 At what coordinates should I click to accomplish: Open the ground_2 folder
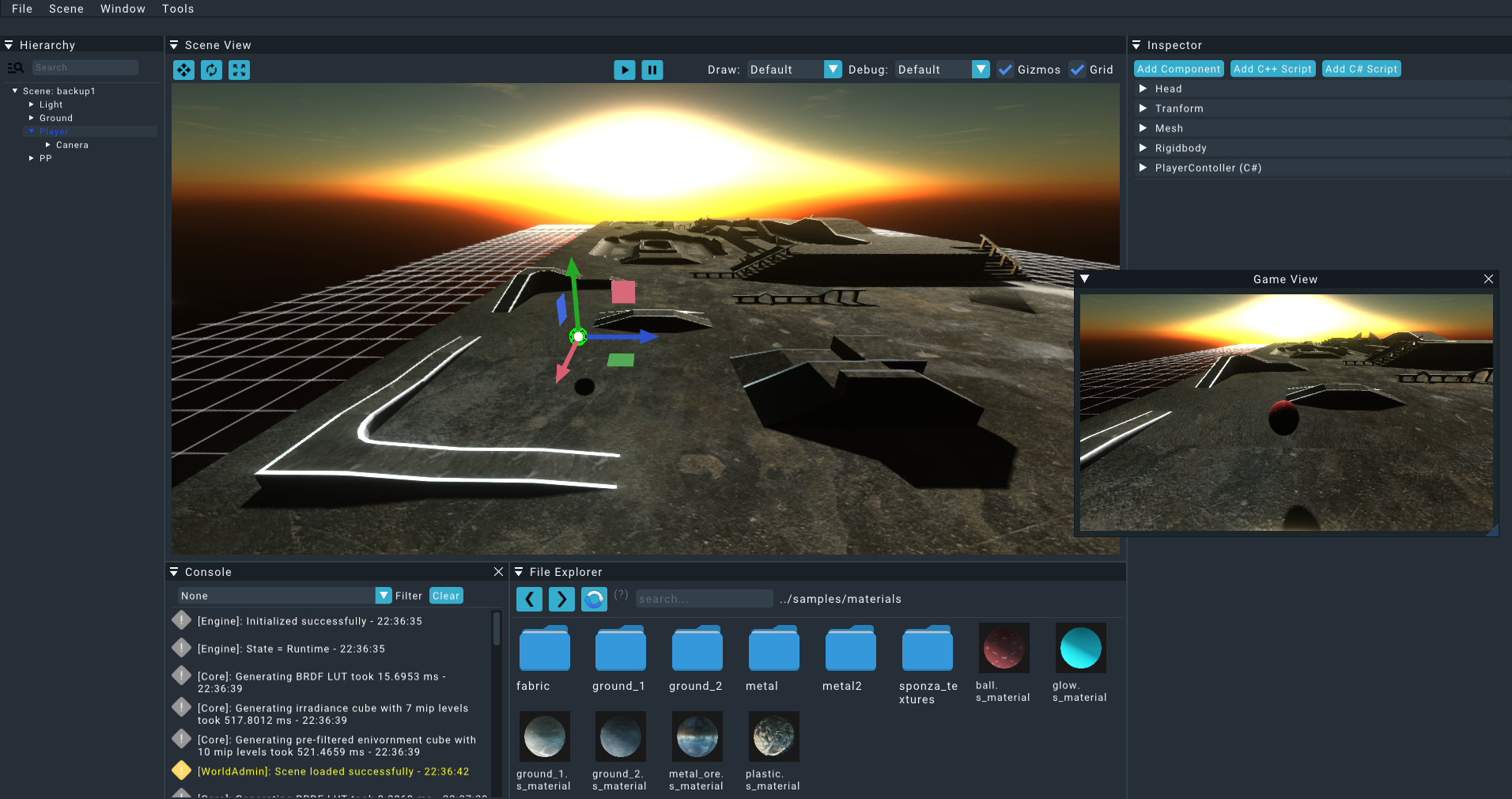tap(697, 648)
